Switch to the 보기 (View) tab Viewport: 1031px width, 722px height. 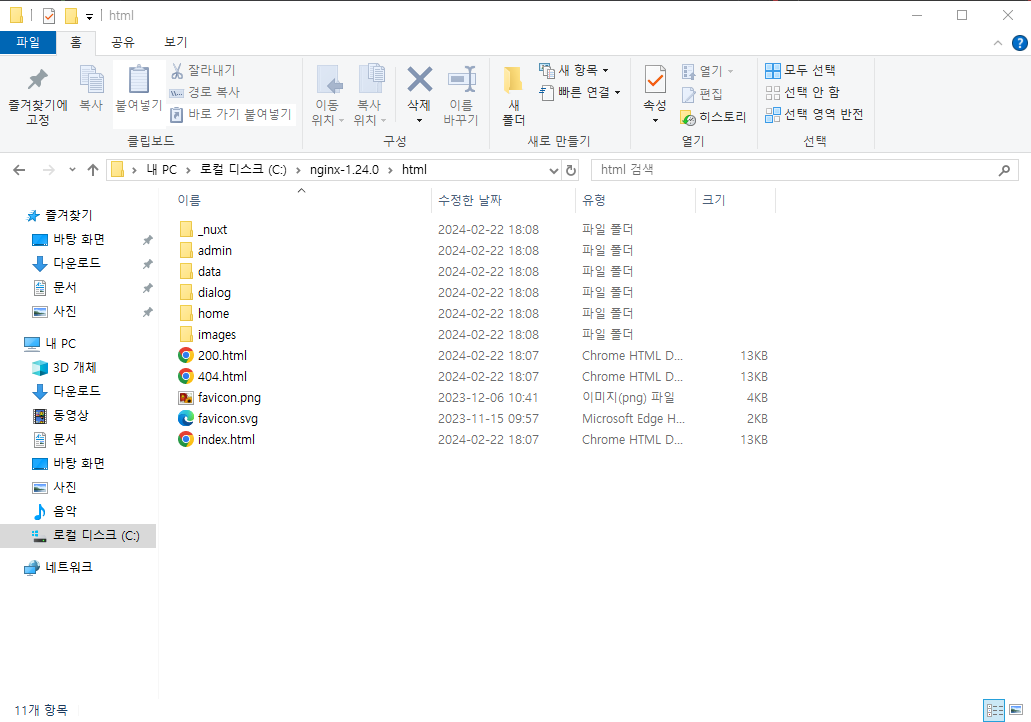pos(176,42)
